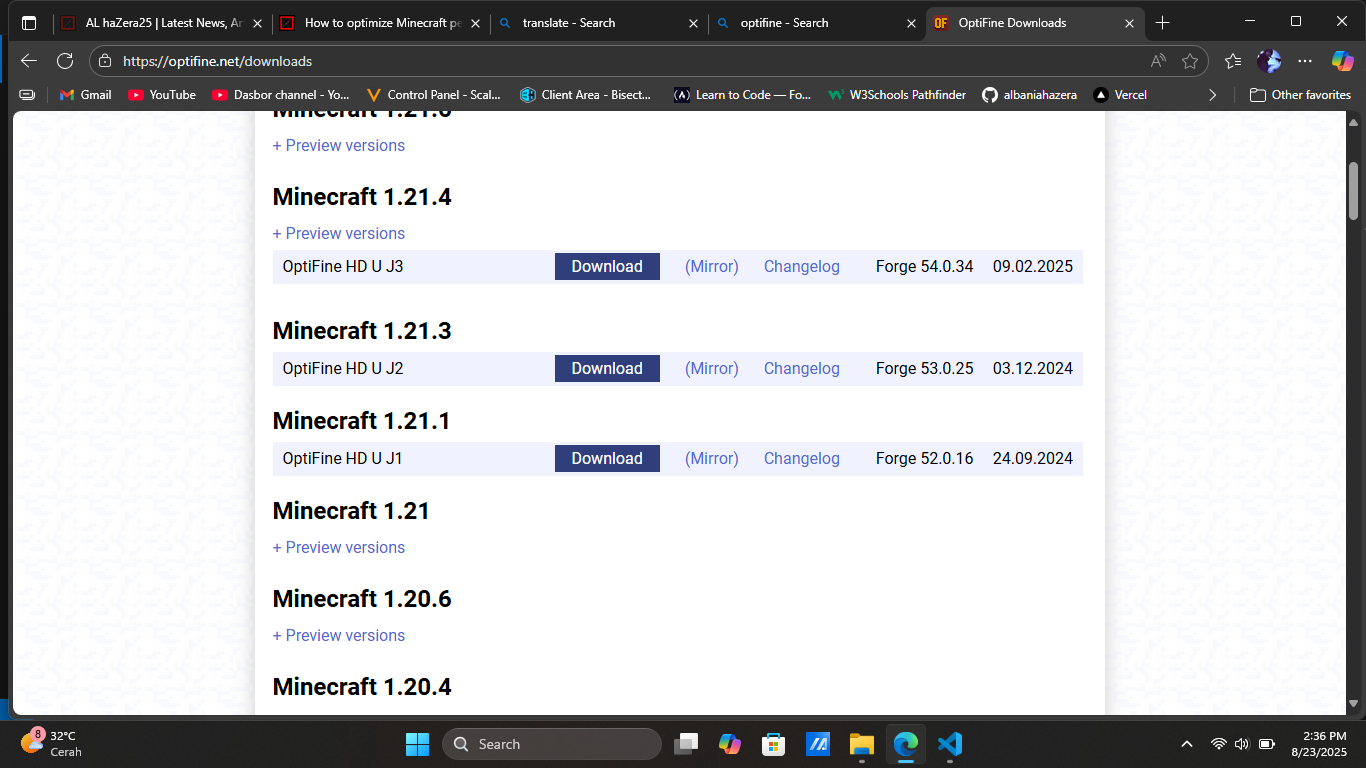Image resolution: width=1366 pixels, height=768 pixels.
Task: Show hidden system tray icons
Action: click(x=1187, y=744)
